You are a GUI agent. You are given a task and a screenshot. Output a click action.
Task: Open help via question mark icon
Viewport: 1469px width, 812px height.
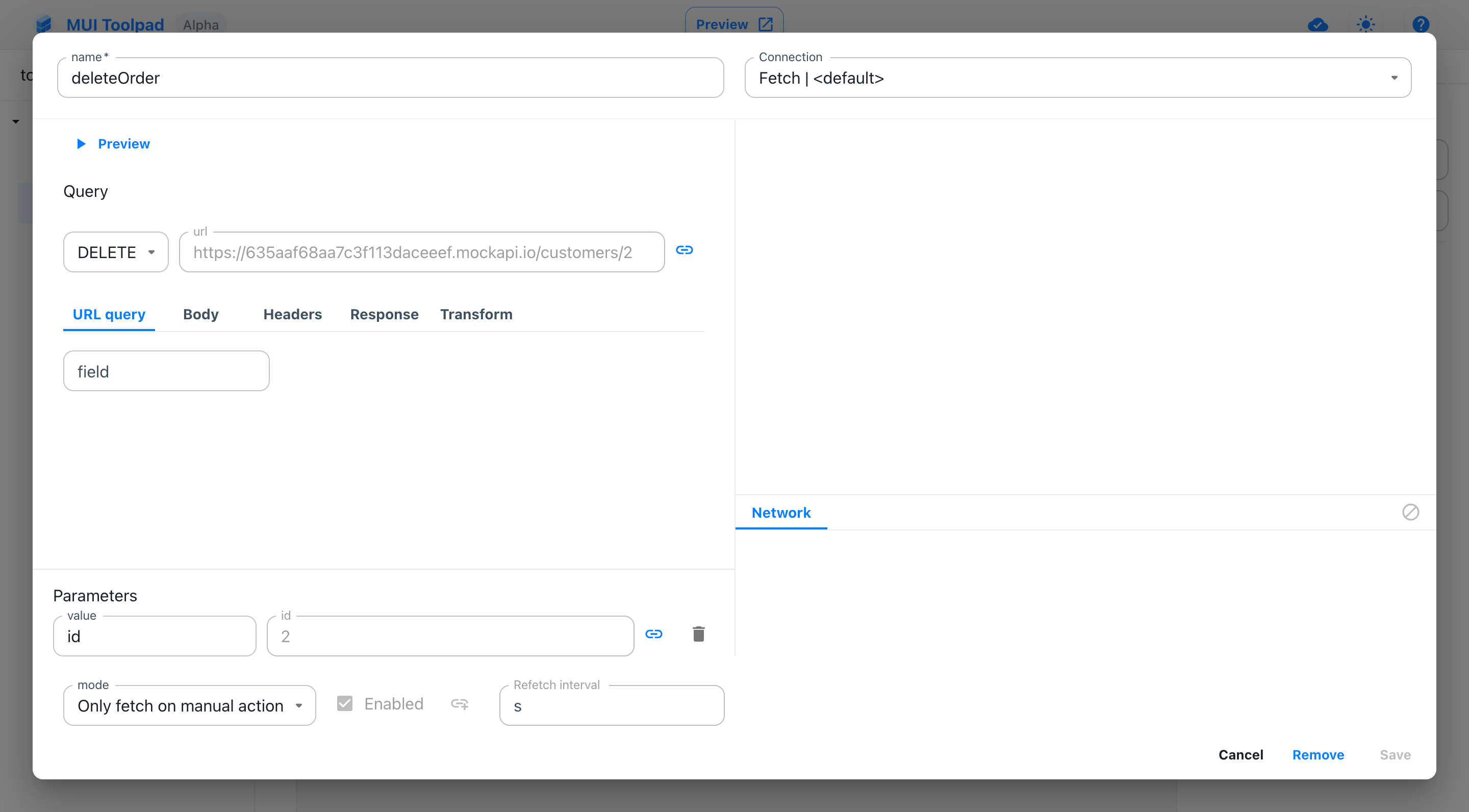(x=1421, y=24)
